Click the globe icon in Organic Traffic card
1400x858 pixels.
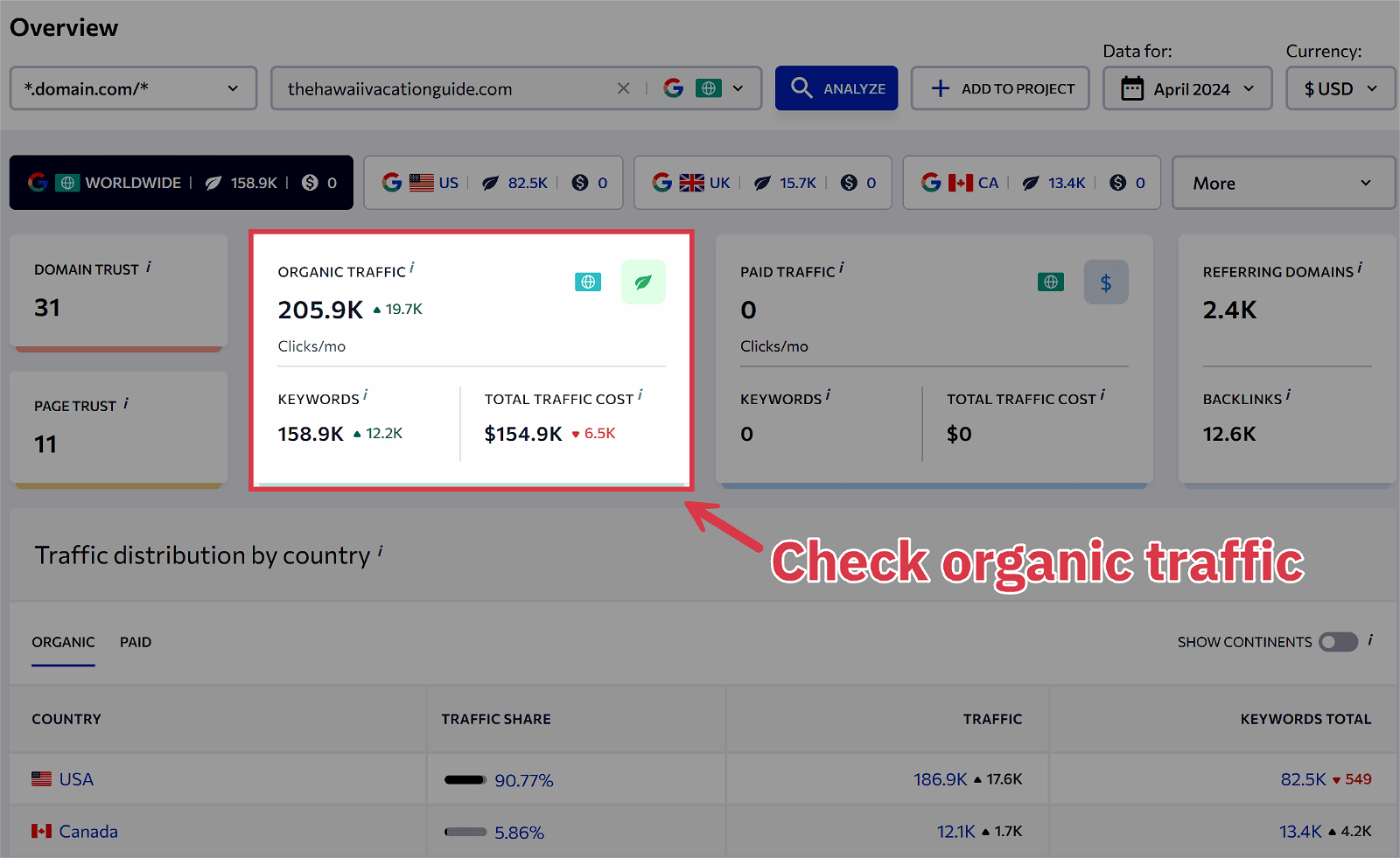588,282
